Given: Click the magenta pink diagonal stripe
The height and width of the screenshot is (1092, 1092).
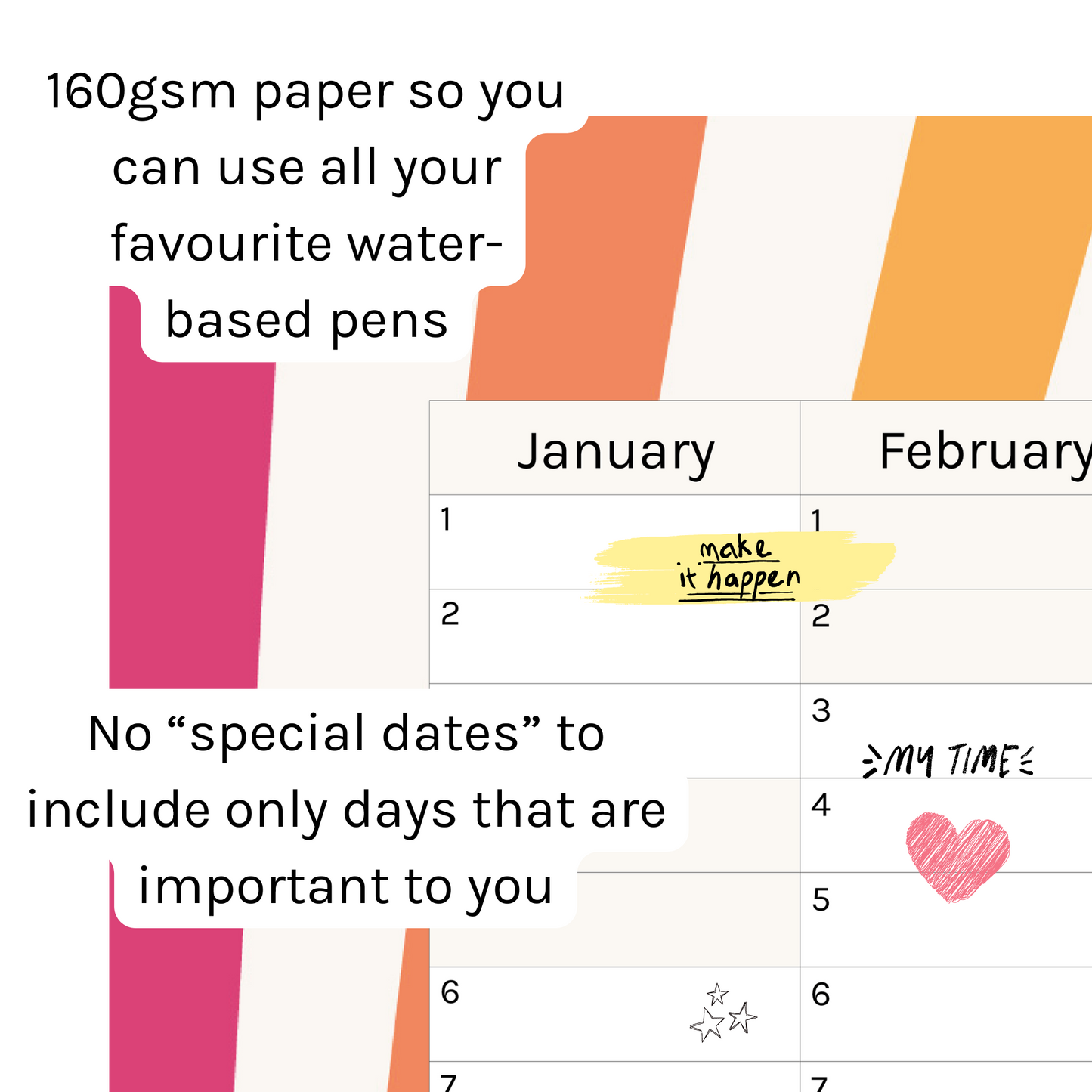Looking at the screenshot, I should pos(189,529).
